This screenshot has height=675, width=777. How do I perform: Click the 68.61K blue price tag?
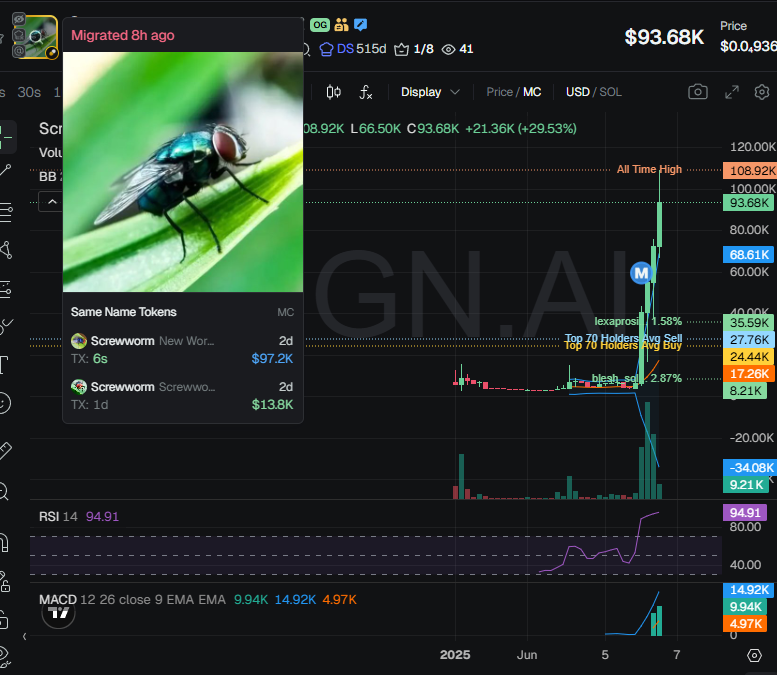coord(749,255)
